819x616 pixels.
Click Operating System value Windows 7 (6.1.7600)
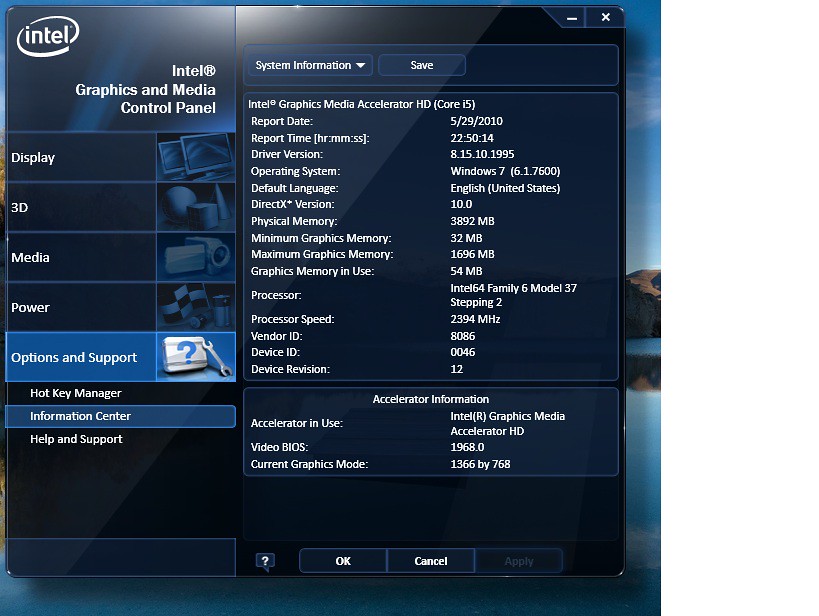[505, 171]
